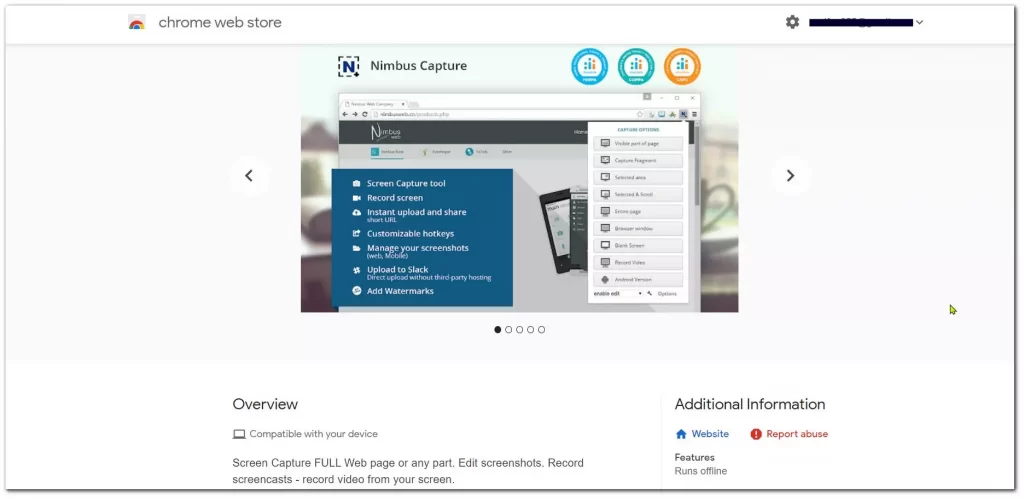This screenshot has height=499, width=1024.
Task: Click the Report abuse link
Action: [797, 434]
